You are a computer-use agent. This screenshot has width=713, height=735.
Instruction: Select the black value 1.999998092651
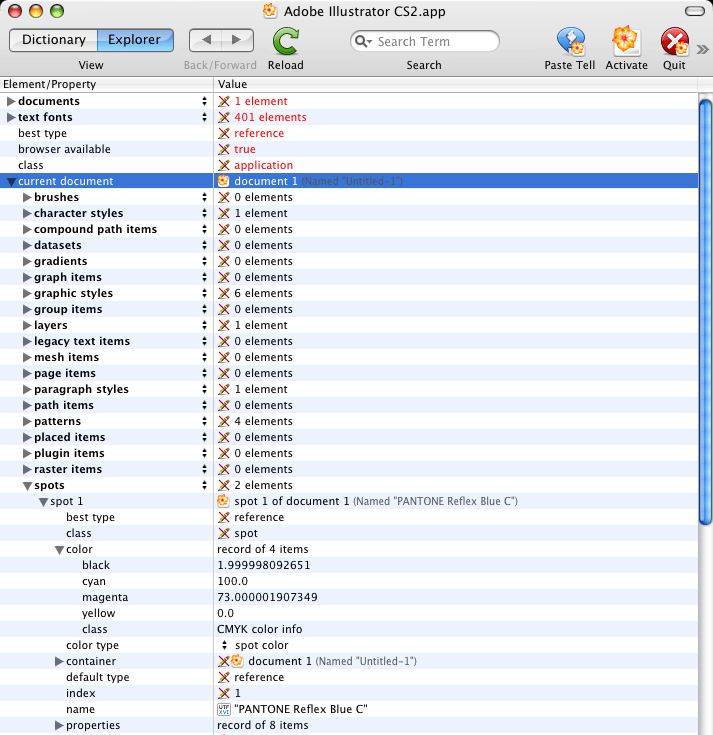[263, 565]
